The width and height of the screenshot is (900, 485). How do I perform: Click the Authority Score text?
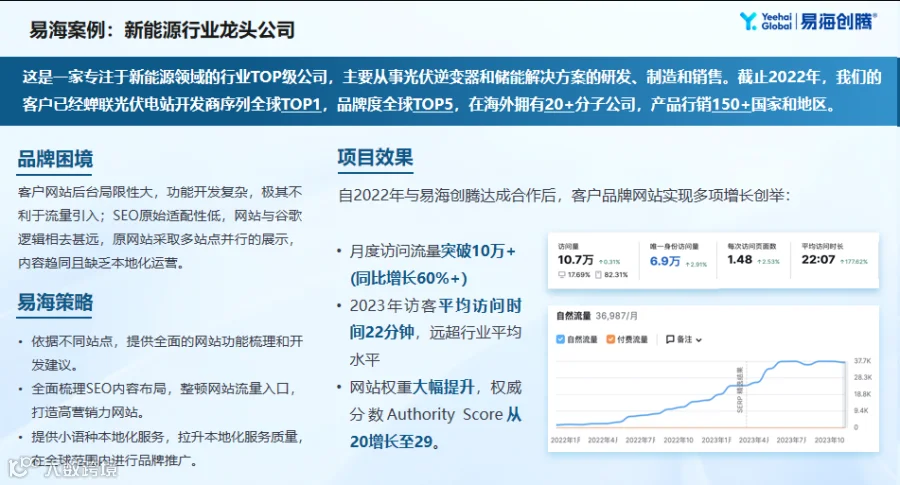point(444,414)
